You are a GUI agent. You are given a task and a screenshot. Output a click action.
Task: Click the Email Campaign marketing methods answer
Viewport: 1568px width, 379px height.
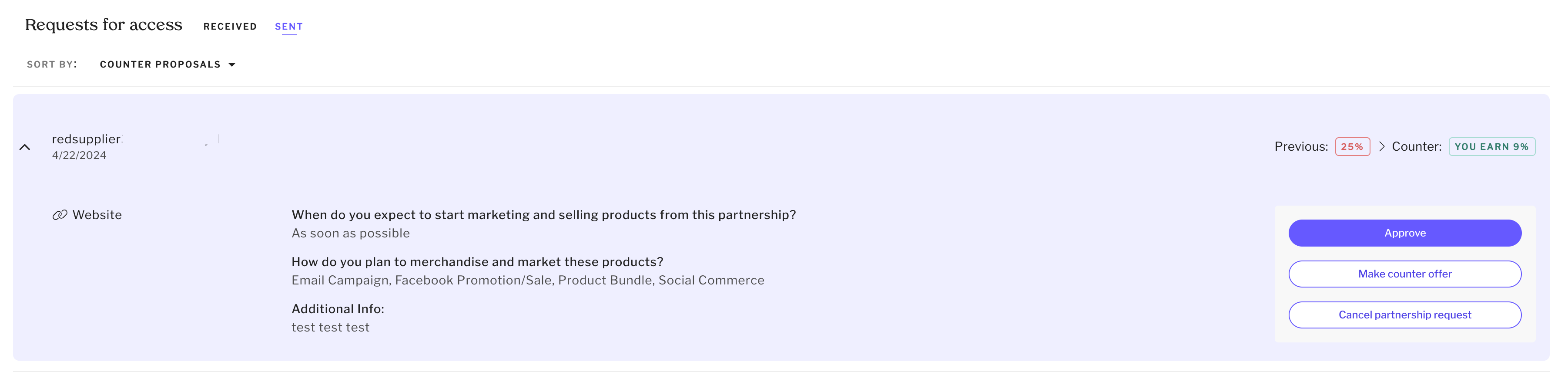pyautogui.click(x=528, y=280)
